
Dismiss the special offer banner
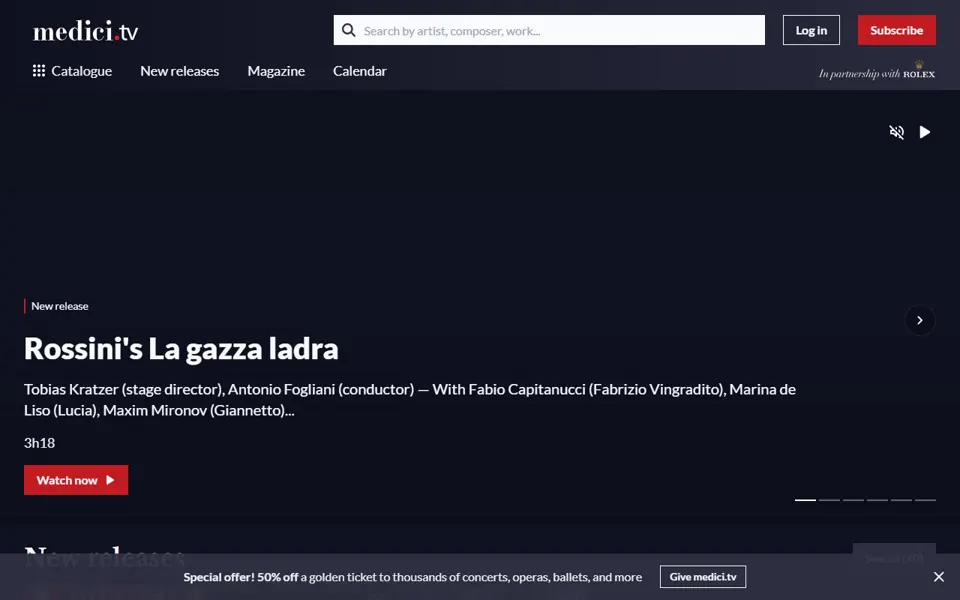pos(939,577)
